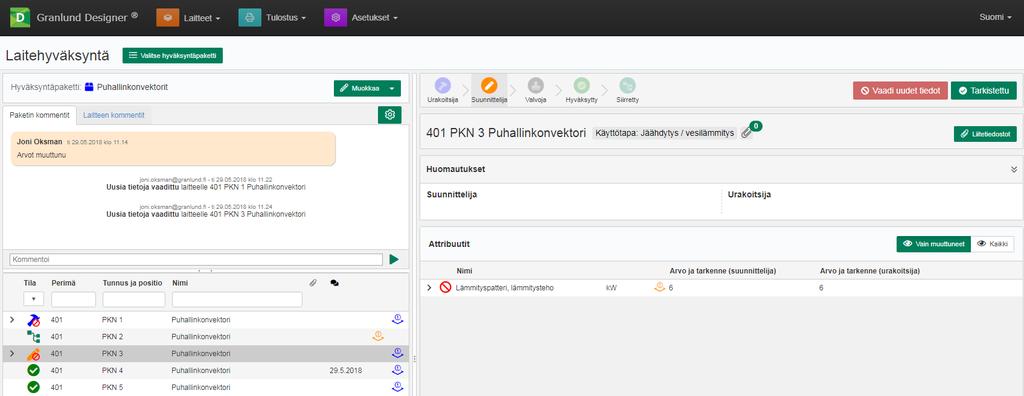This screenshot has width=1024, height=396.
Task: Click the Vaadi uudet tiedot button
Action: pyautogui.click(x=900, y=91)
